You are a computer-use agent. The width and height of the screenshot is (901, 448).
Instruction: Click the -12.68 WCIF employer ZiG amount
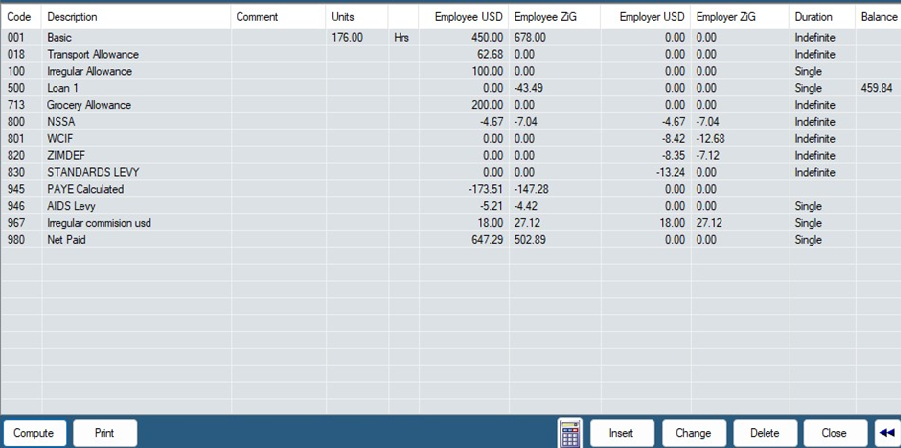click(712, 139)
